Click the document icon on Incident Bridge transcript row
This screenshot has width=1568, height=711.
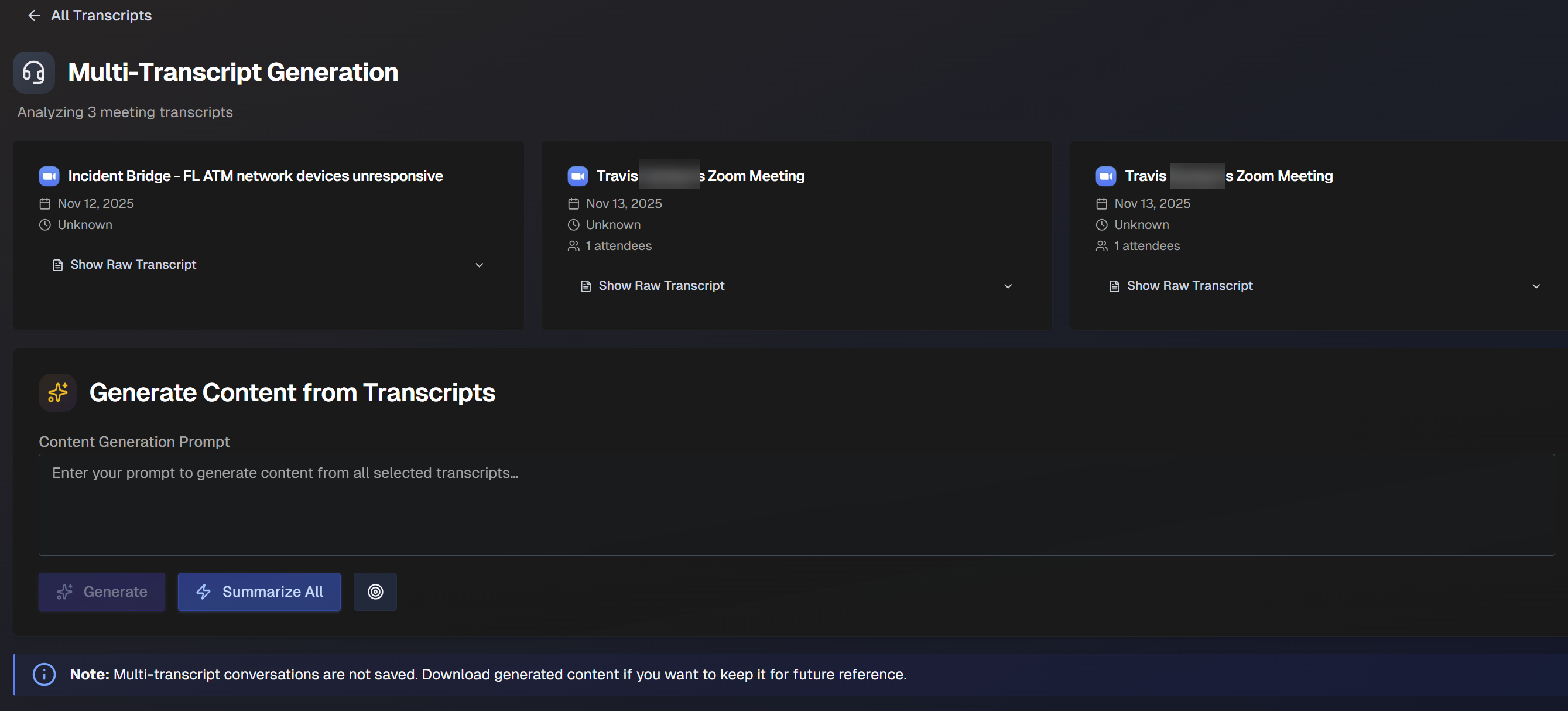coord(58,265)
